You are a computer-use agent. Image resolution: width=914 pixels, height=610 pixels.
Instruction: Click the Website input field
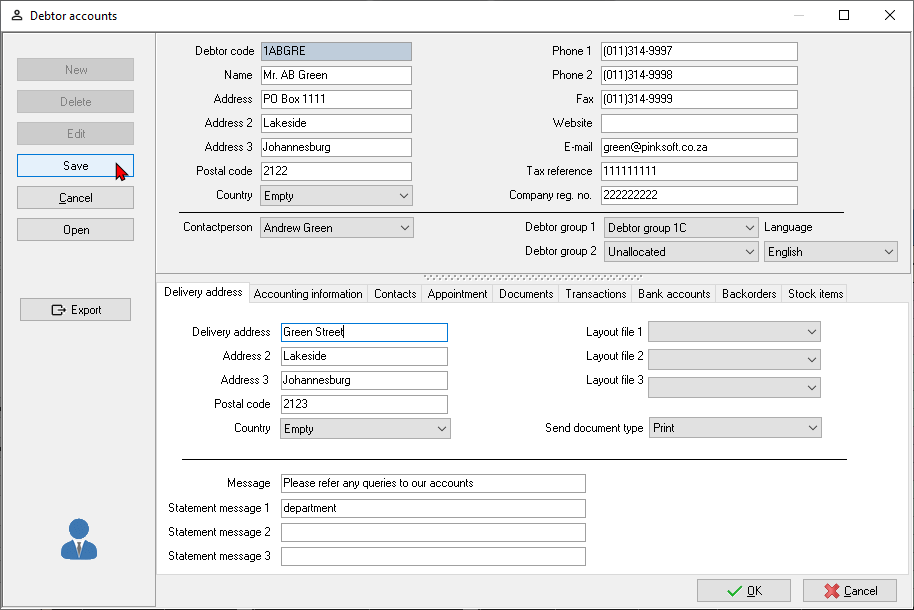pos(699,123)
